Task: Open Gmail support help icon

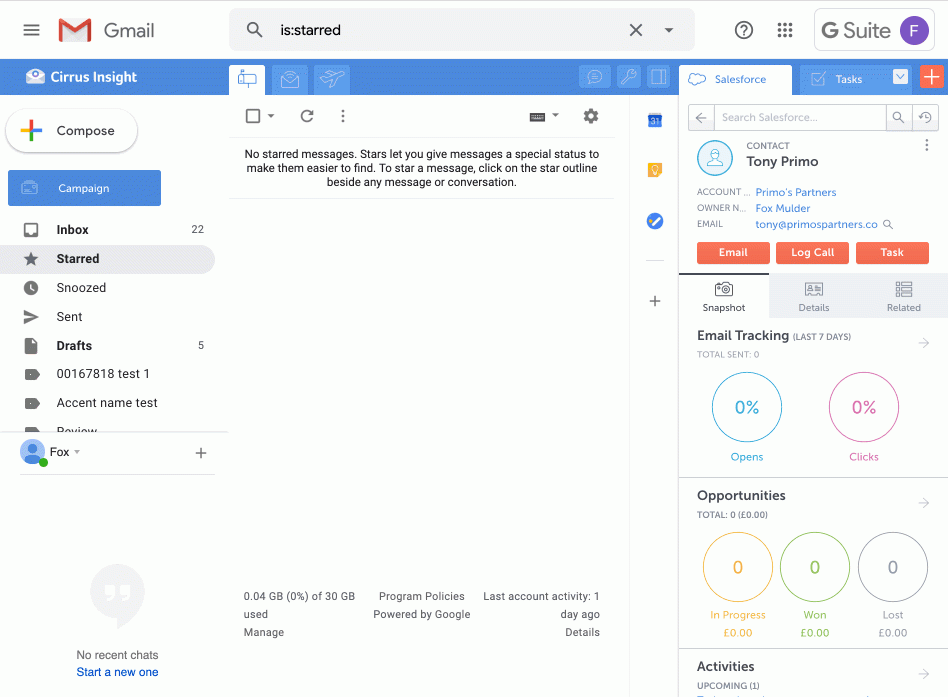Action: coord(744,30)
